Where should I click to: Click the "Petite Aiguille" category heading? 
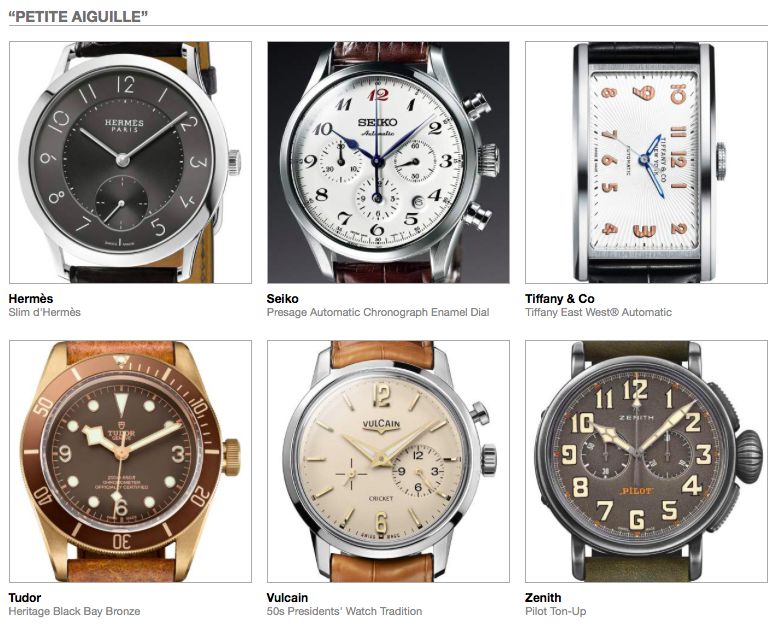(x=79, y=16)
